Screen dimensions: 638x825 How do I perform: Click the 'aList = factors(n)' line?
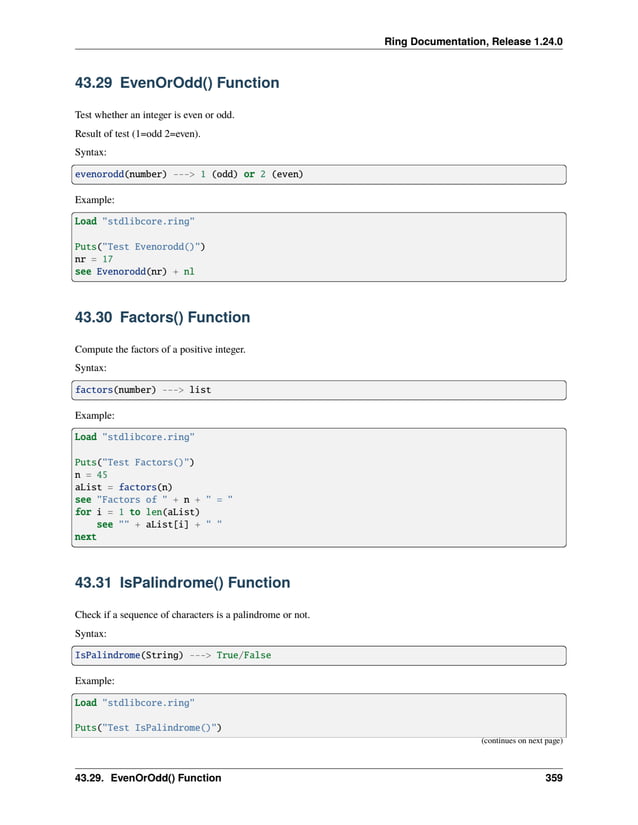pyautogui.click(x=124, y=487)
